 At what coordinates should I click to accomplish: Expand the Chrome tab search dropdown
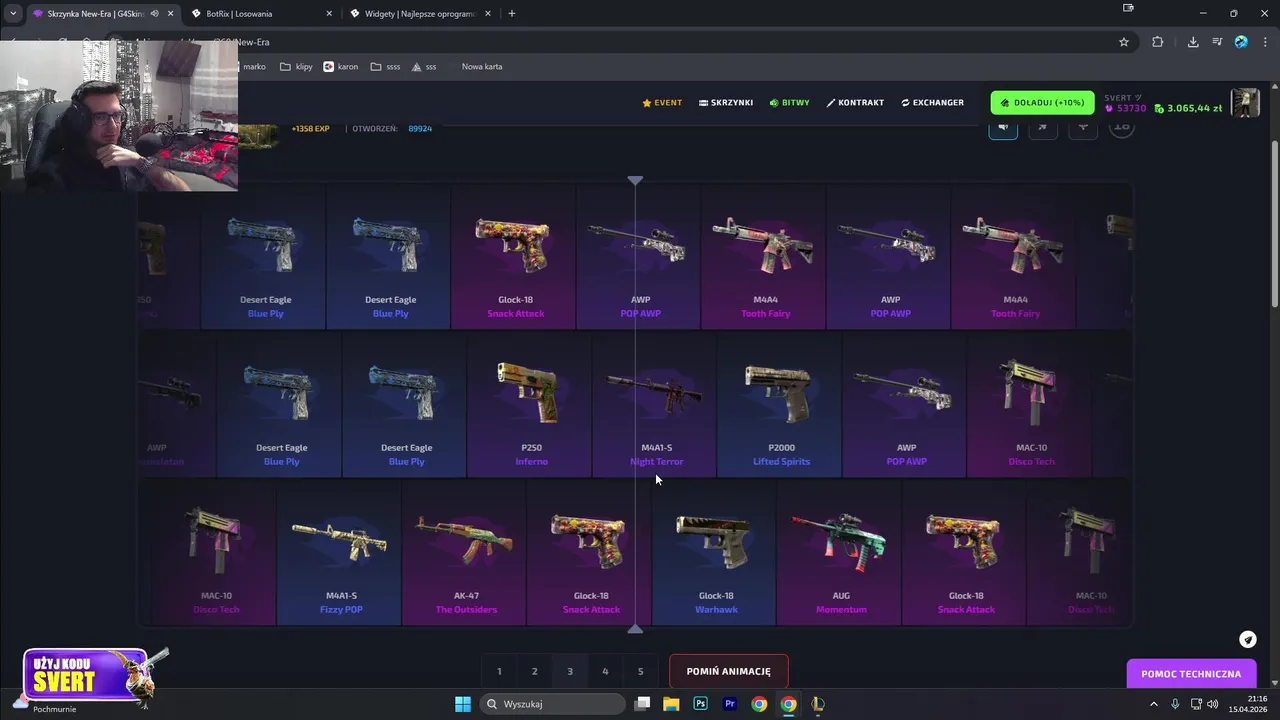click(x=13, y=13)
